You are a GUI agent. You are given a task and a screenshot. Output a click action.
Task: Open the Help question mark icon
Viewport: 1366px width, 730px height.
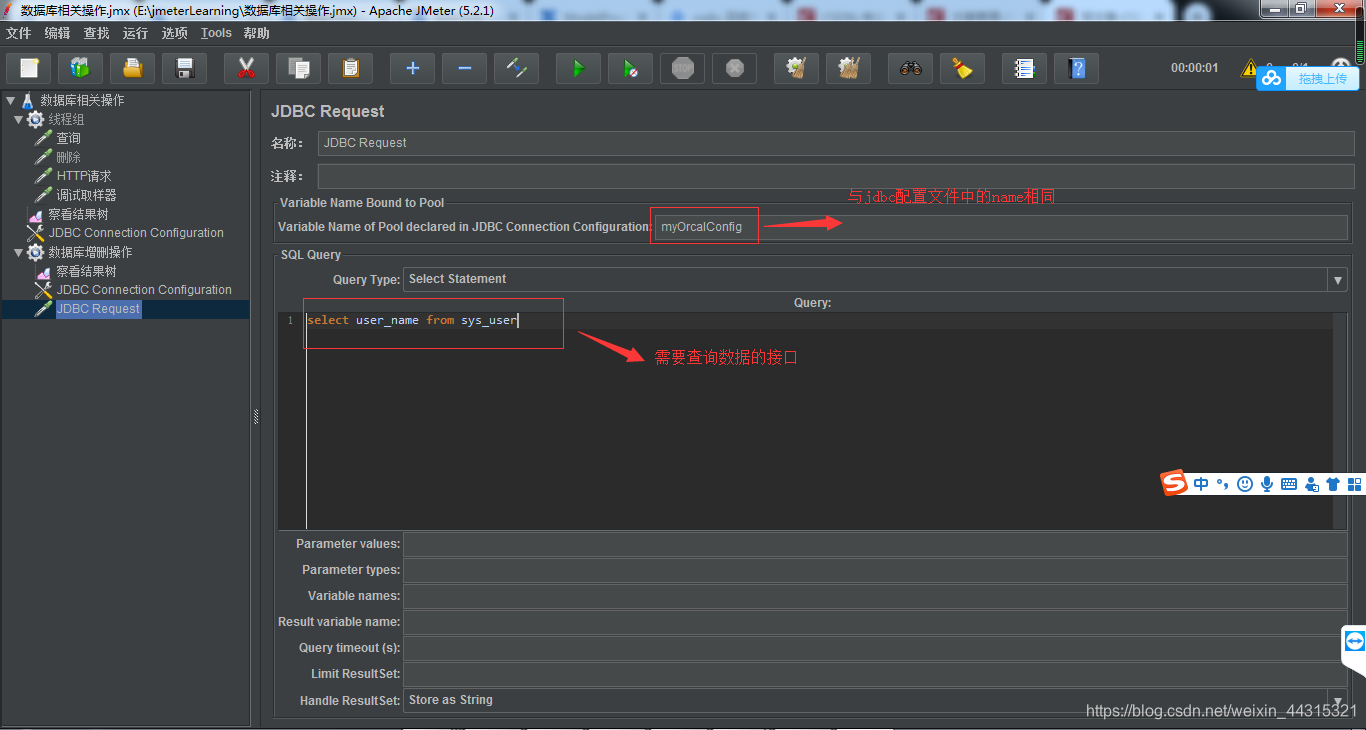(1076, 68)
